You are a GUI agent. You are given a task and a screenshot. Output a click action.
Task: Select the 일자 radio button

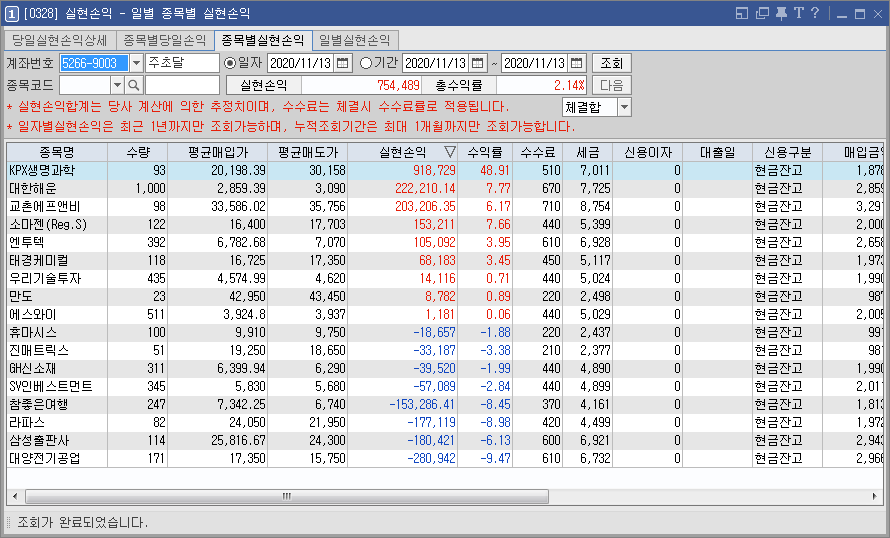point(230,63)
